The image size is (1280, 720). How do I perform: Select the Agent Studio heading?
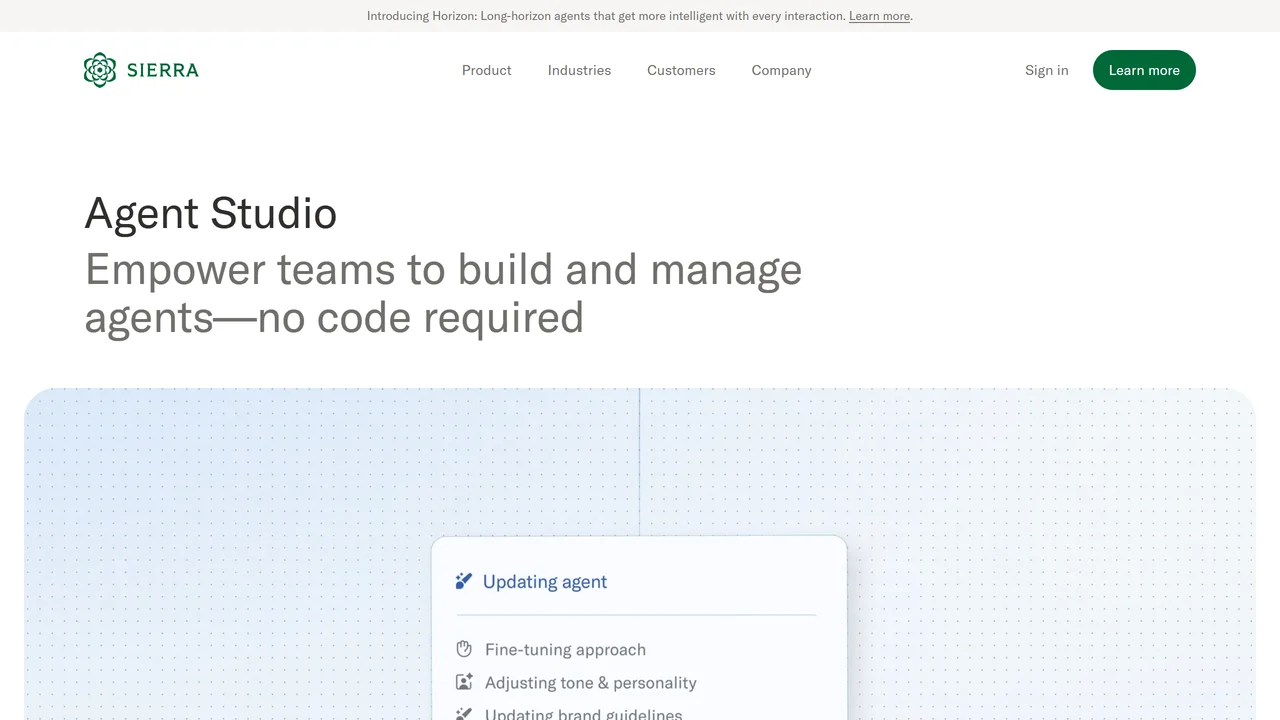[211, 213]
